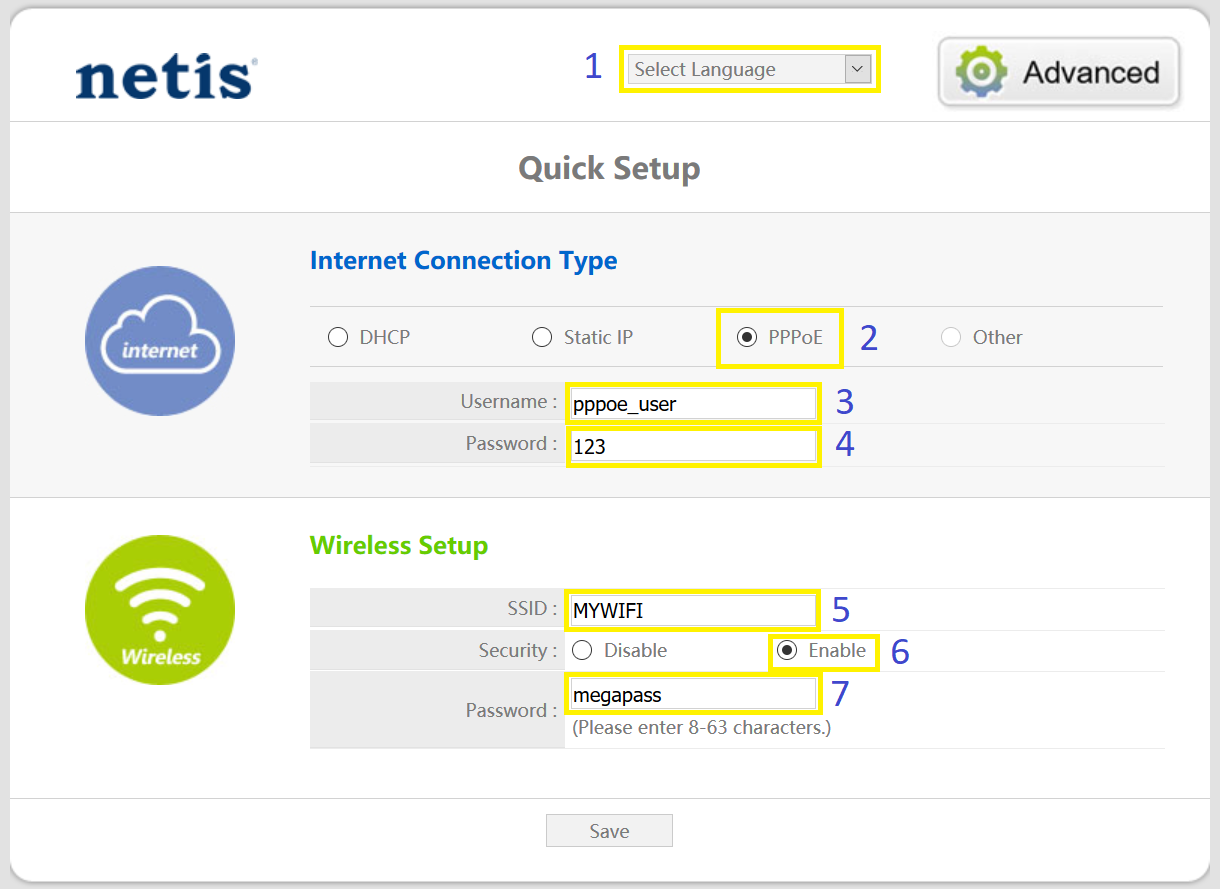Focus the PPPoE Password field
Screen dimensions: 1220x889
coord(693,446)
